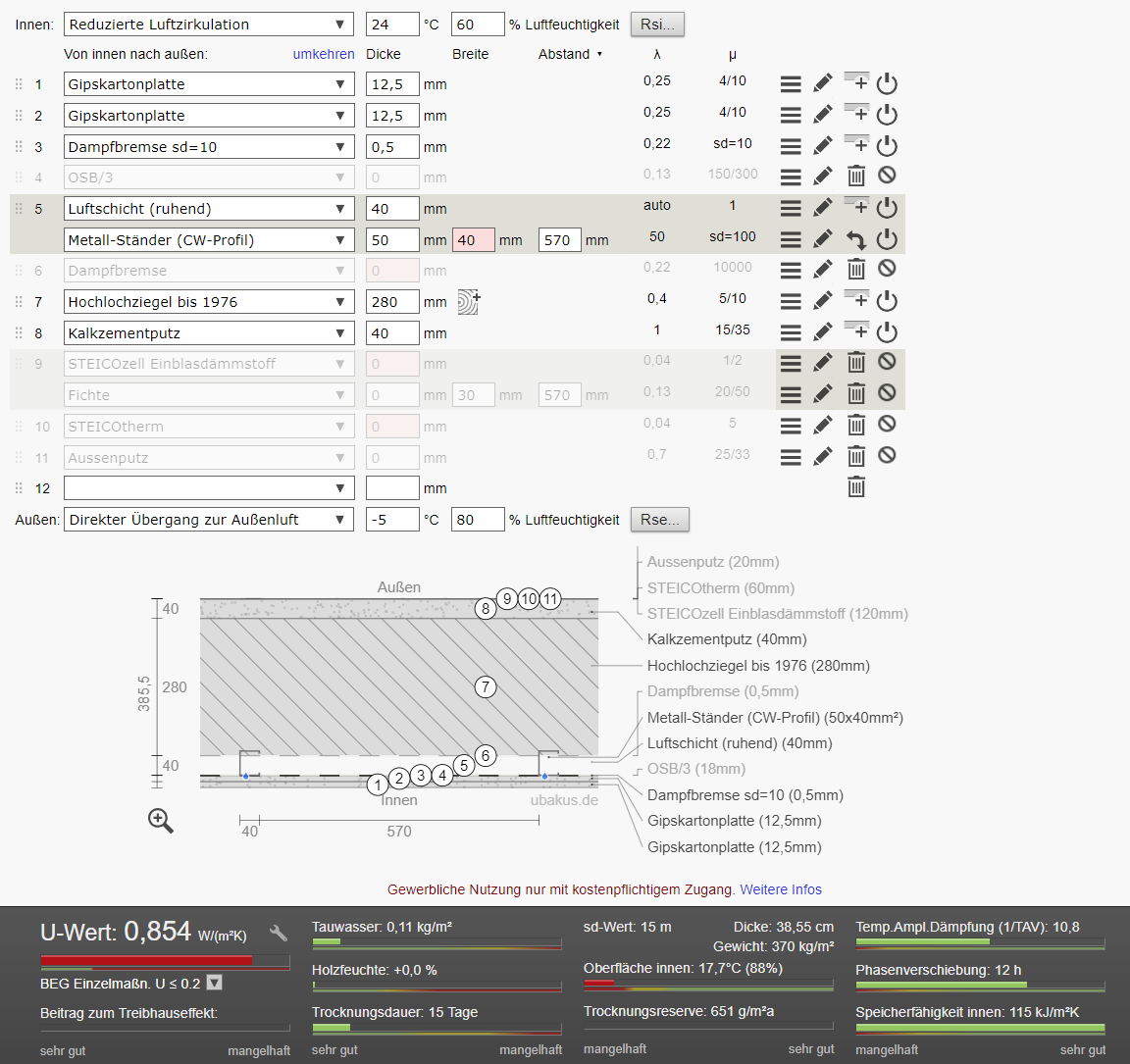The image size is (1130, 1064).
Task: Toggle off the first Gipskartonplatte layer with the power icon
Action: [x=887, y=83]
